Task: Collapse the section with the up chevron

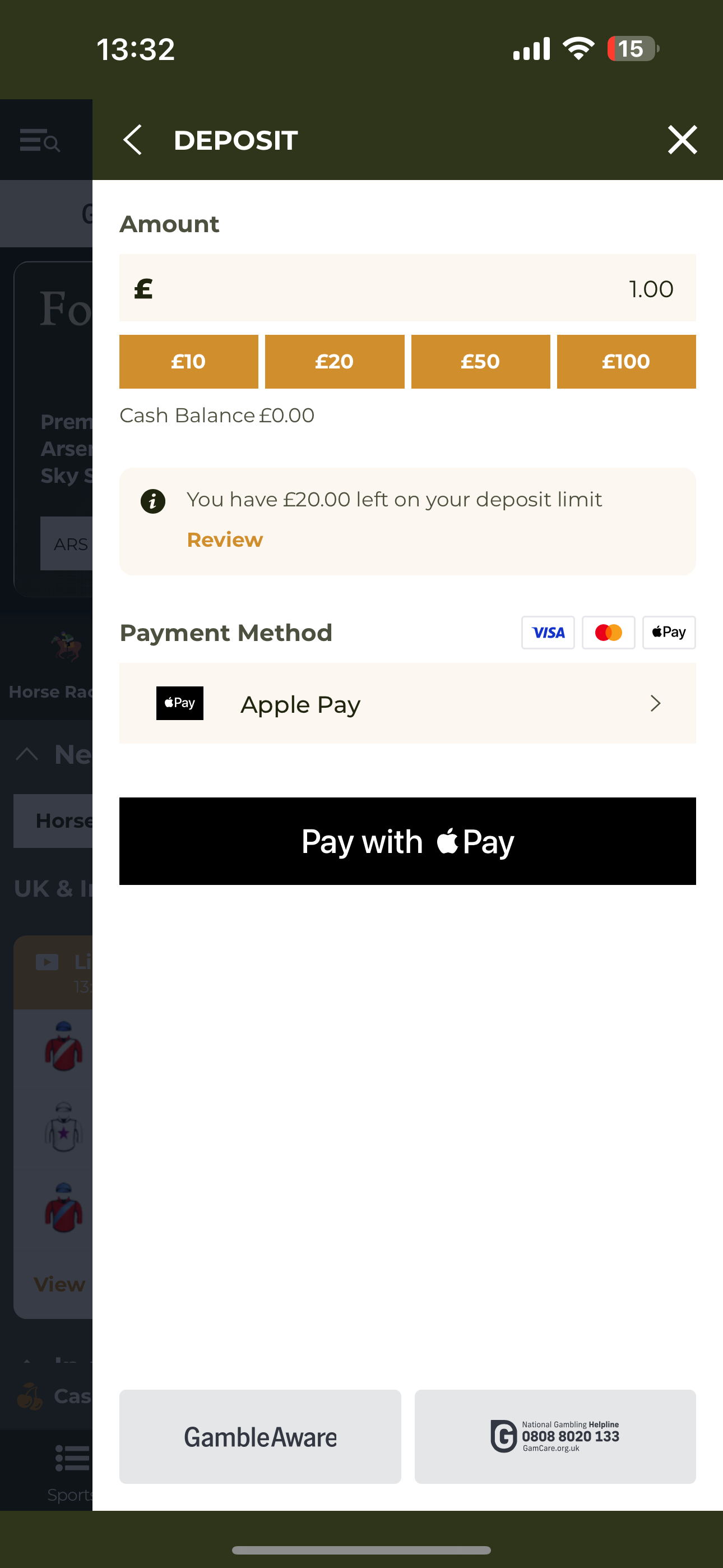Action: click(27, 755)
